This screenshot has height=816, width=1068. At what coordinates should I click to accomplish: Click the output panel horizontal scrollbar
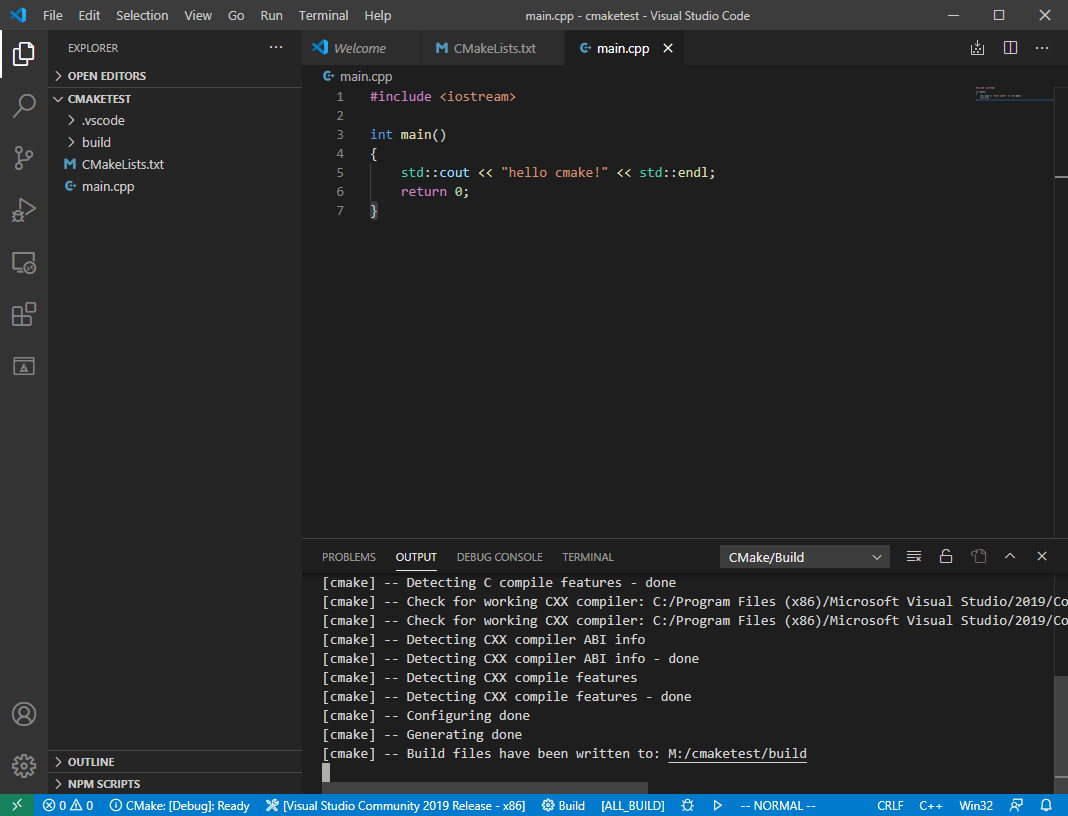point(484,788)
